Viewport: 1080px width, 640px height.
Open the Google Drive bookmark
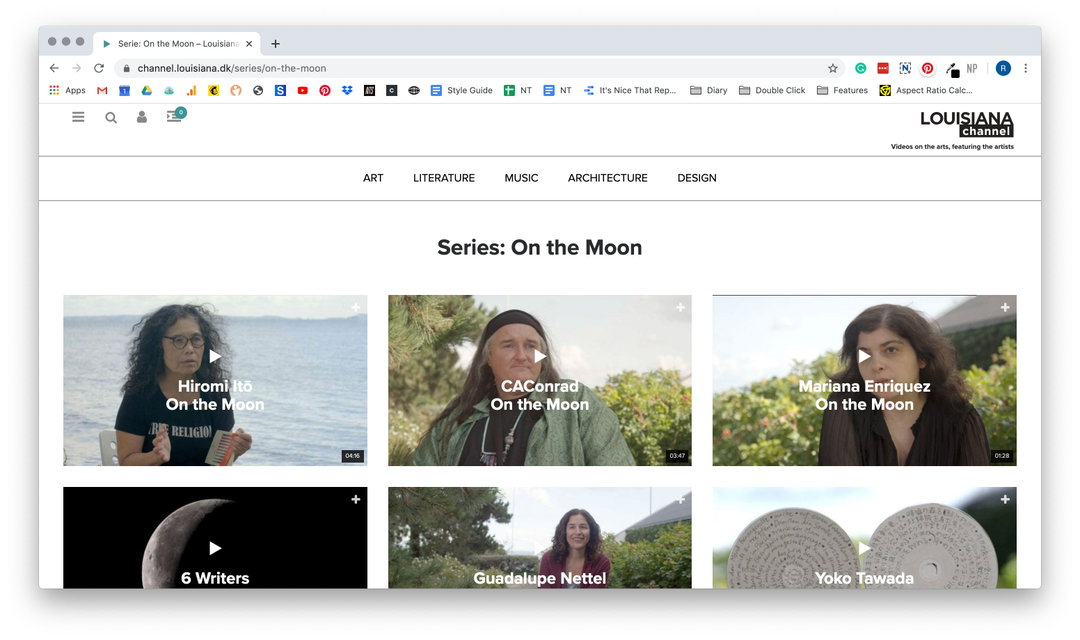click(147, 90)
